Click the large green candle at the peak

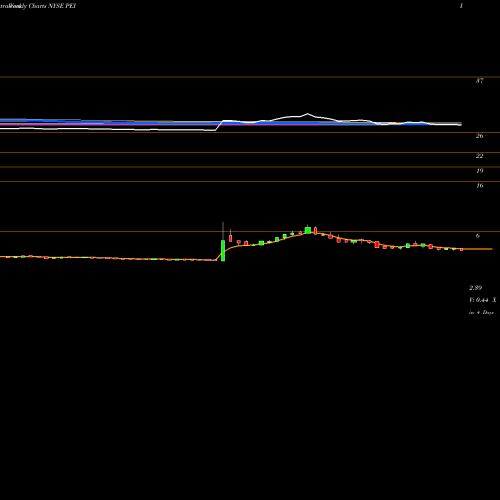click(x=308, y=230)
